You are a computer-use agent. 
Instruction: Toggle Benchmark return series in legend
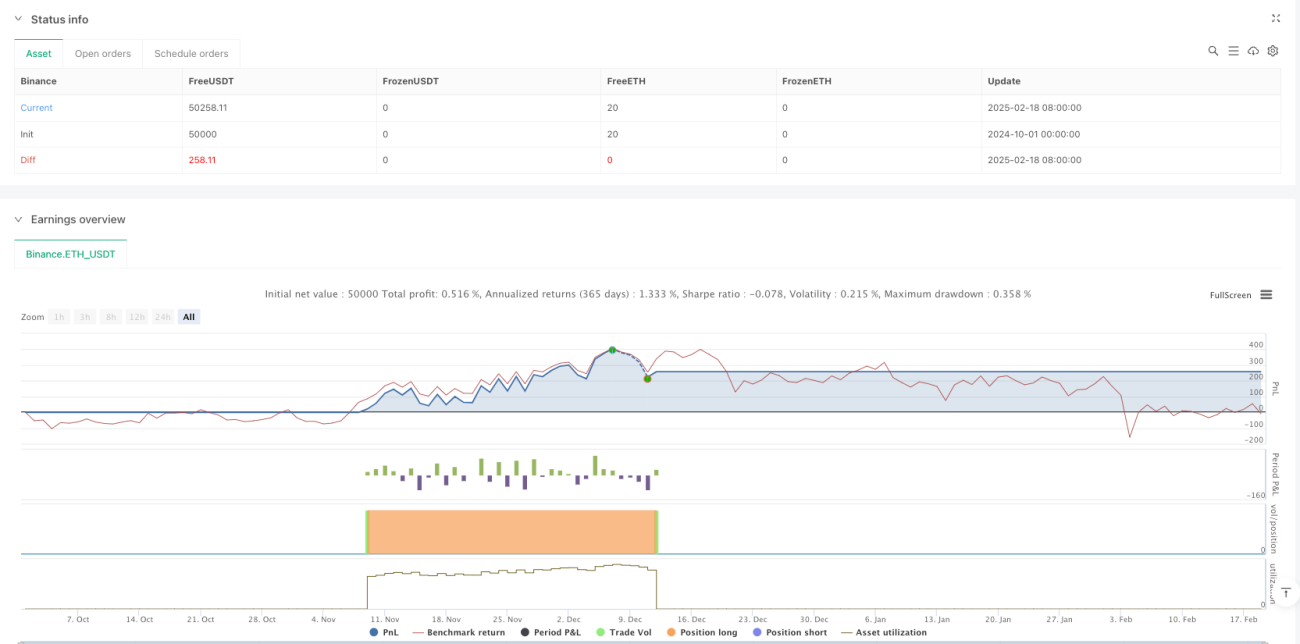461,632
